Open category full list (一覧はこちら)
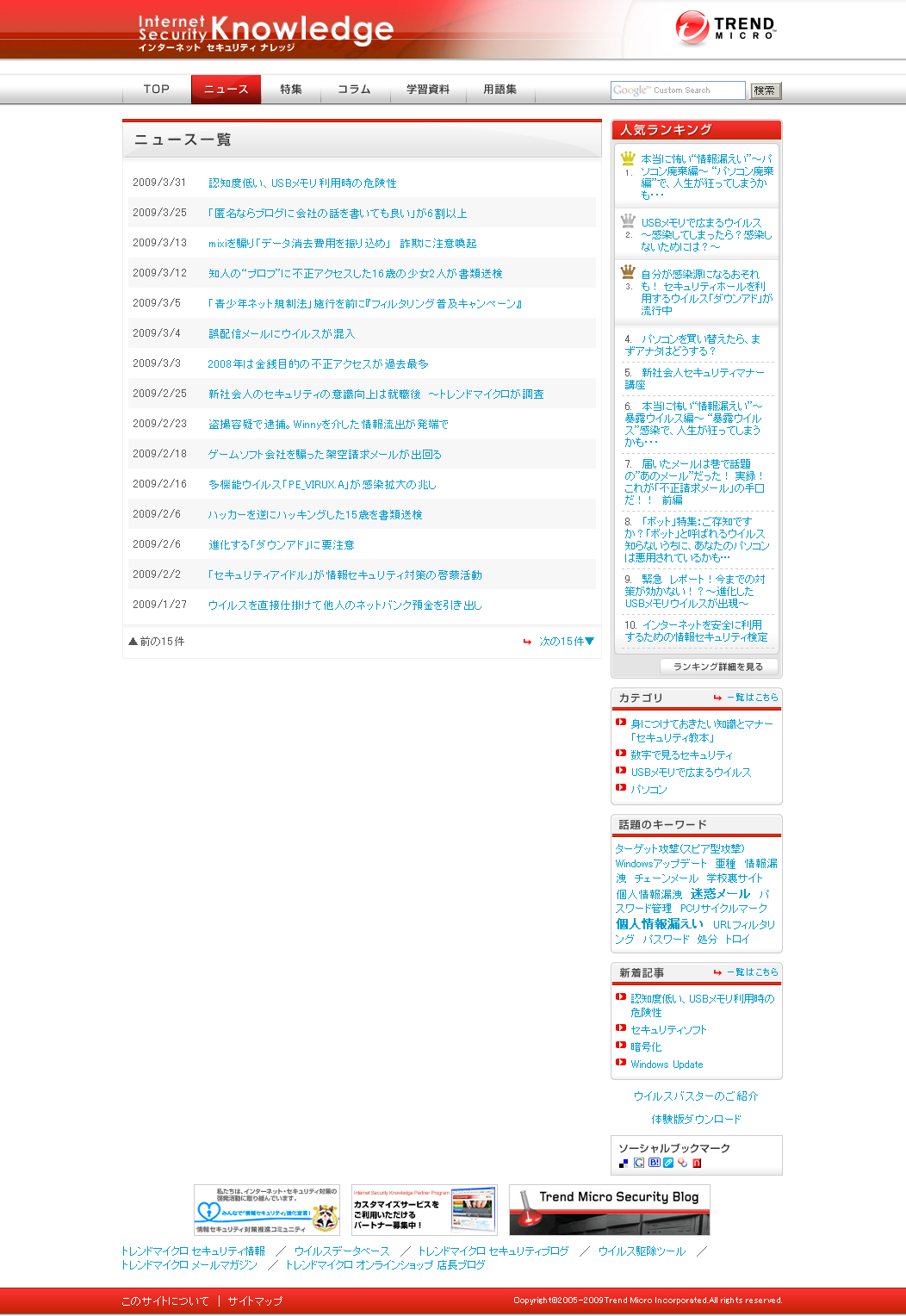This screenshot has width=906, height=1316. (x=751, y=698)
